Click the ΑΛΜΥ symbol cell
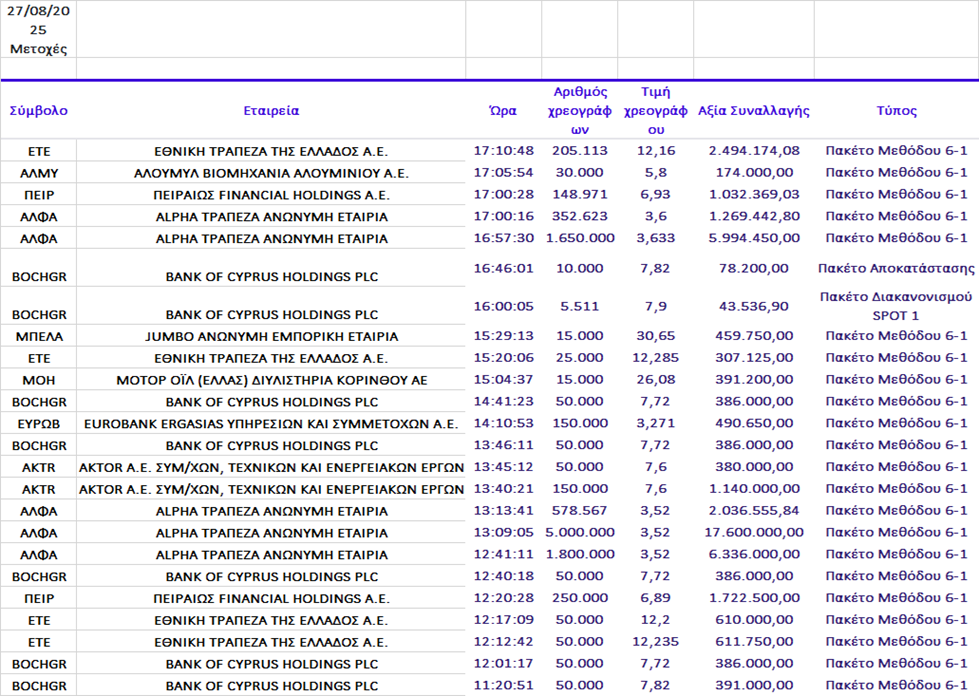979x696 pixels. [x=38, y=173]
